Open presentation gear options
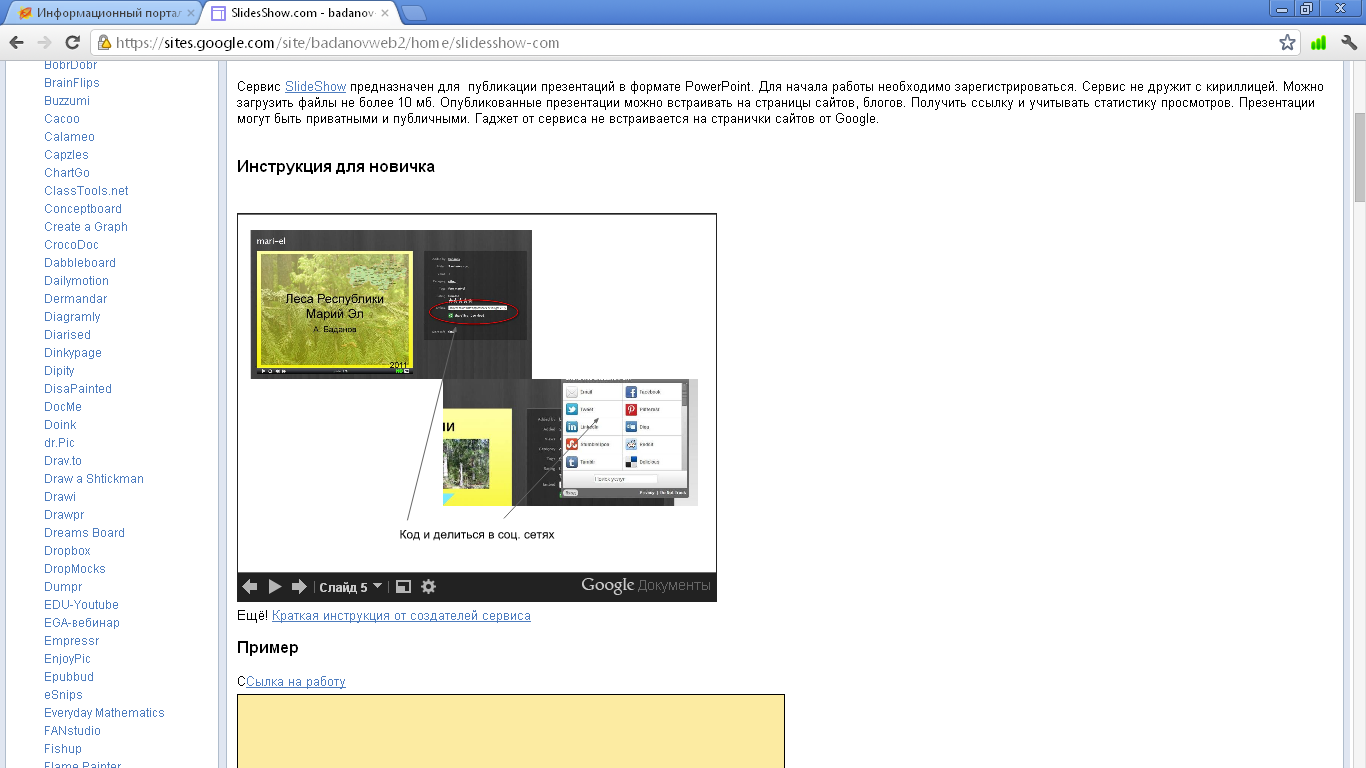Image resolution: width=1366 pixels, height=768 pixels. [429, 587]
